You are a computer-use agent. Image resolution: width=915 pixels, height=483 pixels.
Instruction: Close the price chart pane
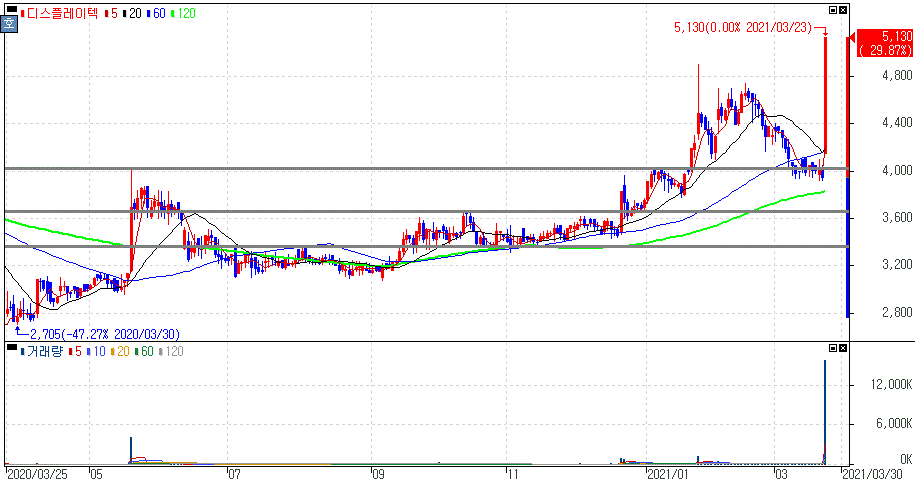point(843,10)
